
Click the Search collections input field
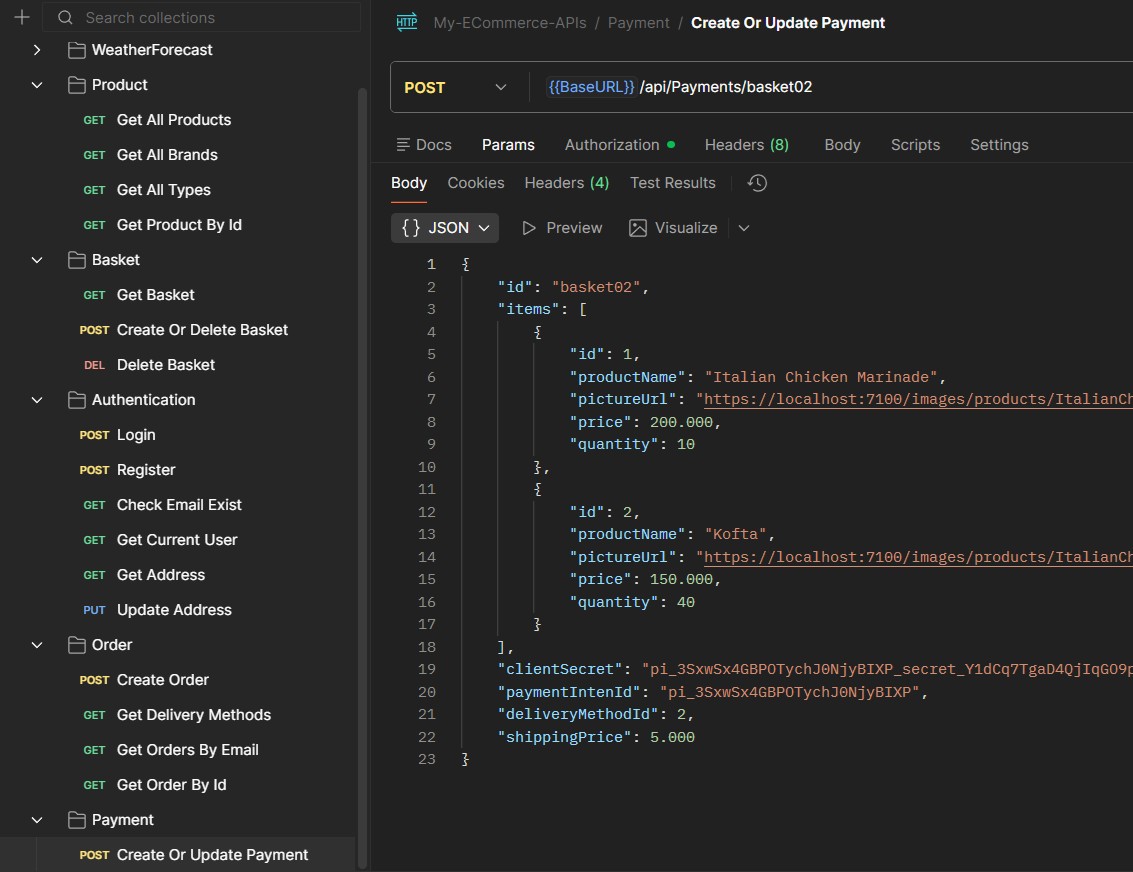coord(202,17)
